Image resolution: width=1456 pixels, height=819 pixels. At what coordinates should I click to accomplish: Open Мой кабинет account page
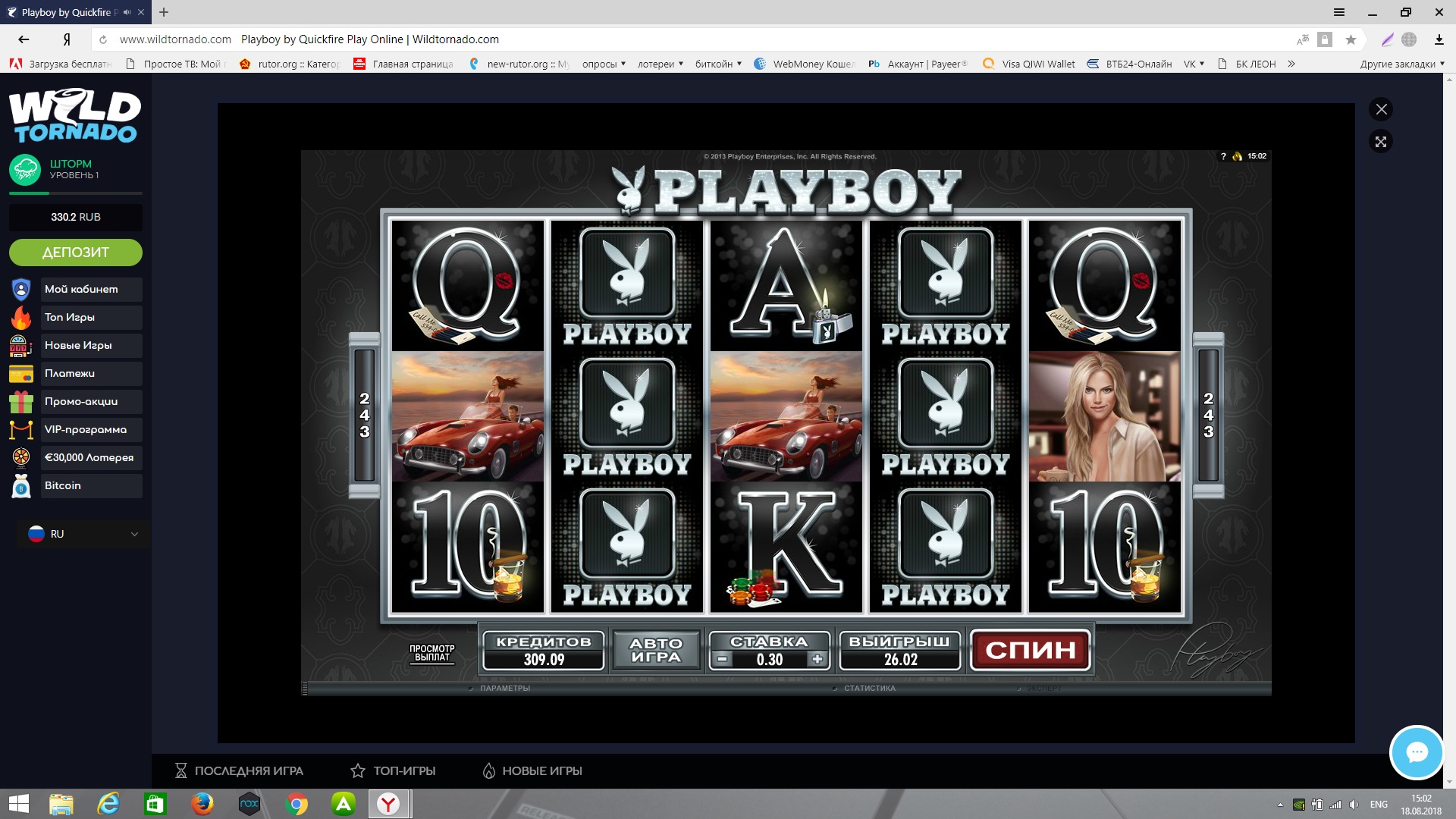[x=81, y=289]
